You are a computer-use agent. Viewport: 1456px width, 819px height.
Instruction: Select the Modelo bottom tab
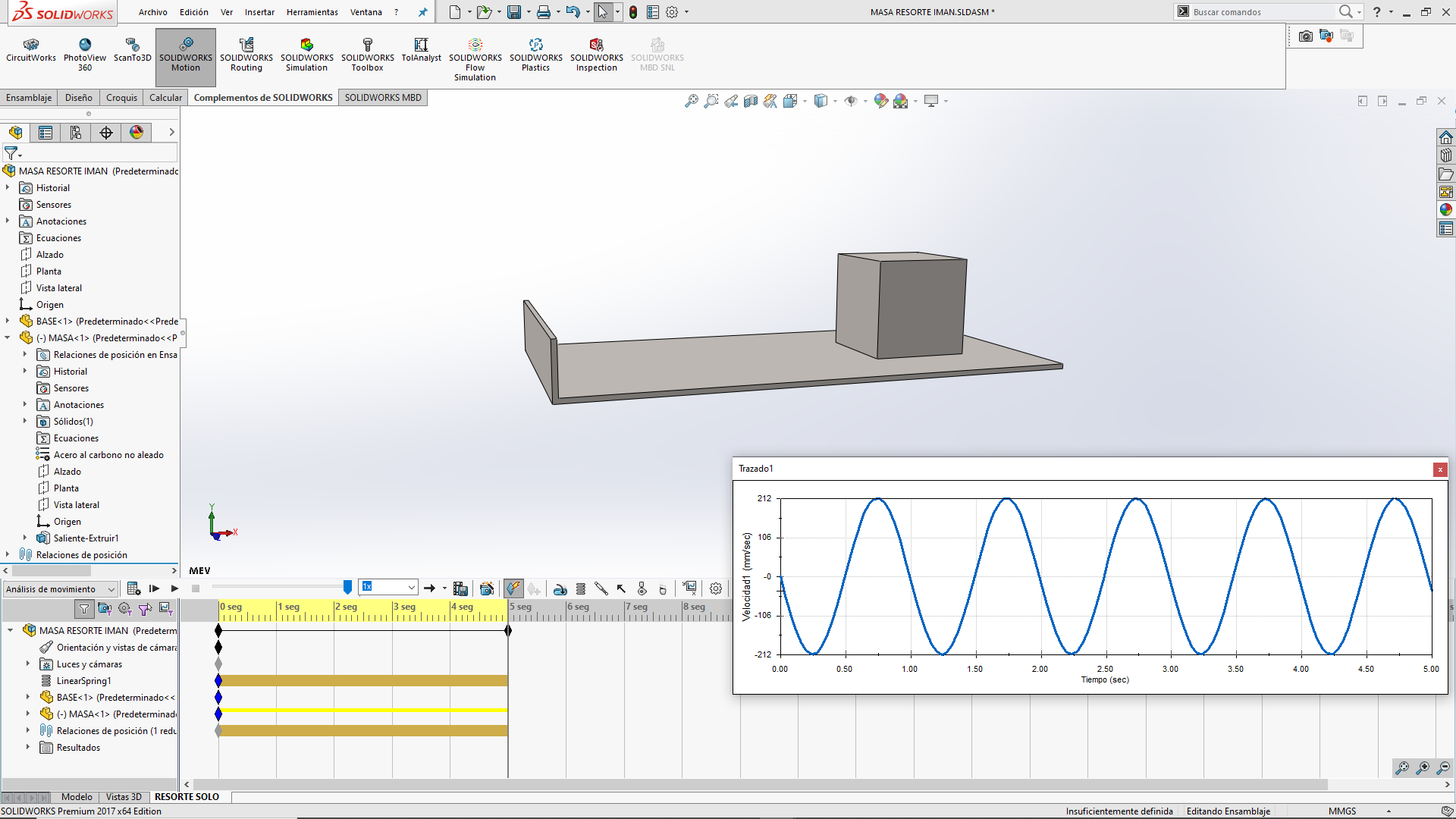pos(77,797)
